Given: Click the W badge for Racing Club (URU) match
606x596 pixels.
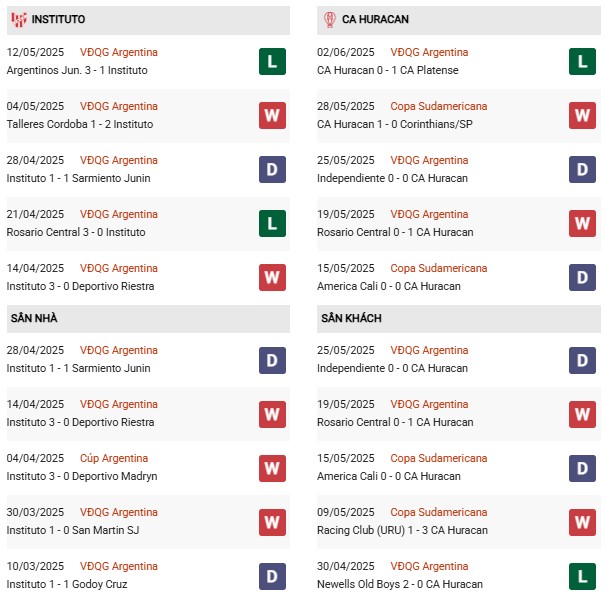Looking at the screenshot, I should [x=582, y=523].
